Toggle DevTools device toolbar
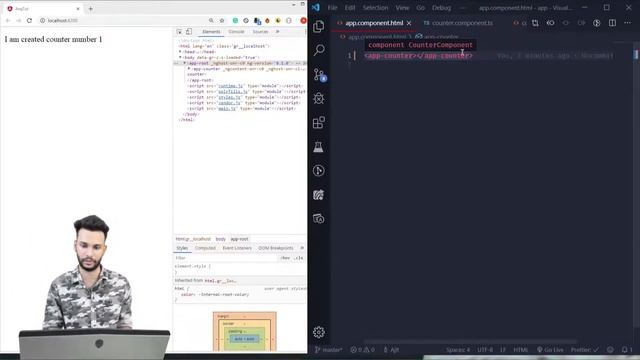Image resolution: width=640 pixels, height=360 pixels. point(189,32)
